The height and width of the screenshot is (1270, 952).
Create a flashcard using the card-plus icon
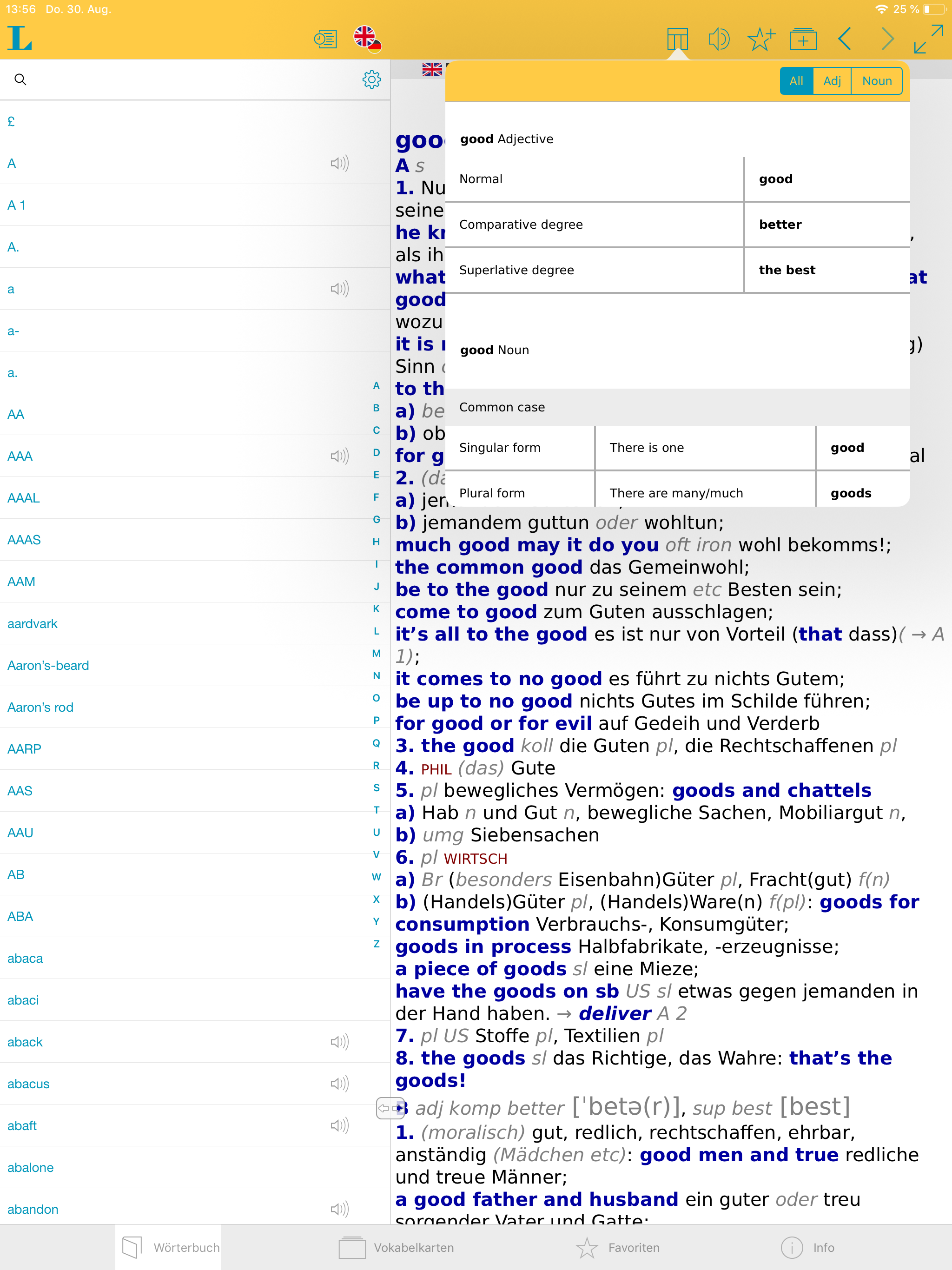pyautogui.click(x=803, y=39)
